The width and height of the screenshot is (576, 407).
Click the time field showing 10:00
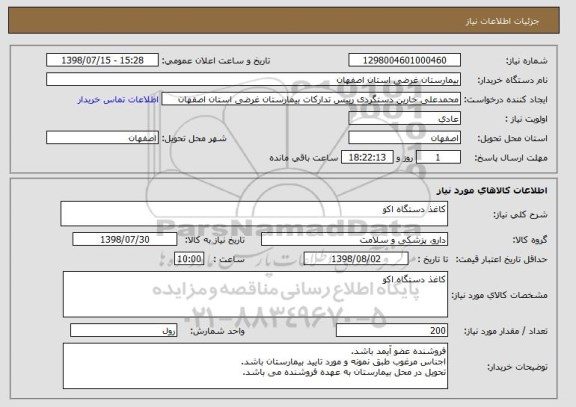[x=189, y=259]
